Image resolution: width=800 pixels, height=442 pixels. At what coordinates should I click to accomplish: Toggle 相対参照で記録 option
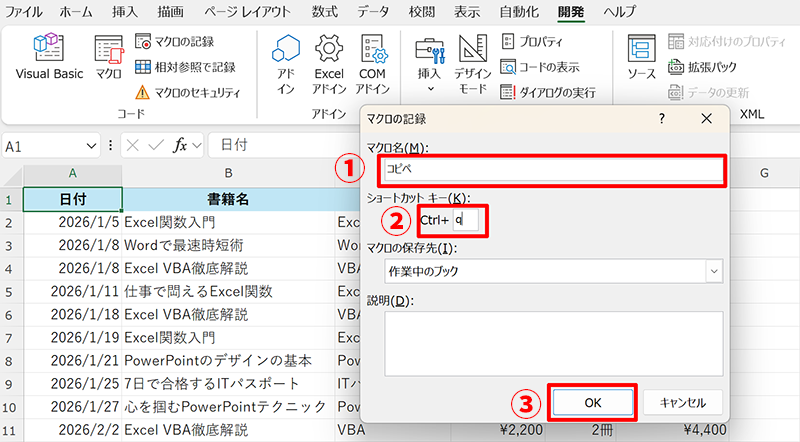pyautogui.click(x=185, y=67)
